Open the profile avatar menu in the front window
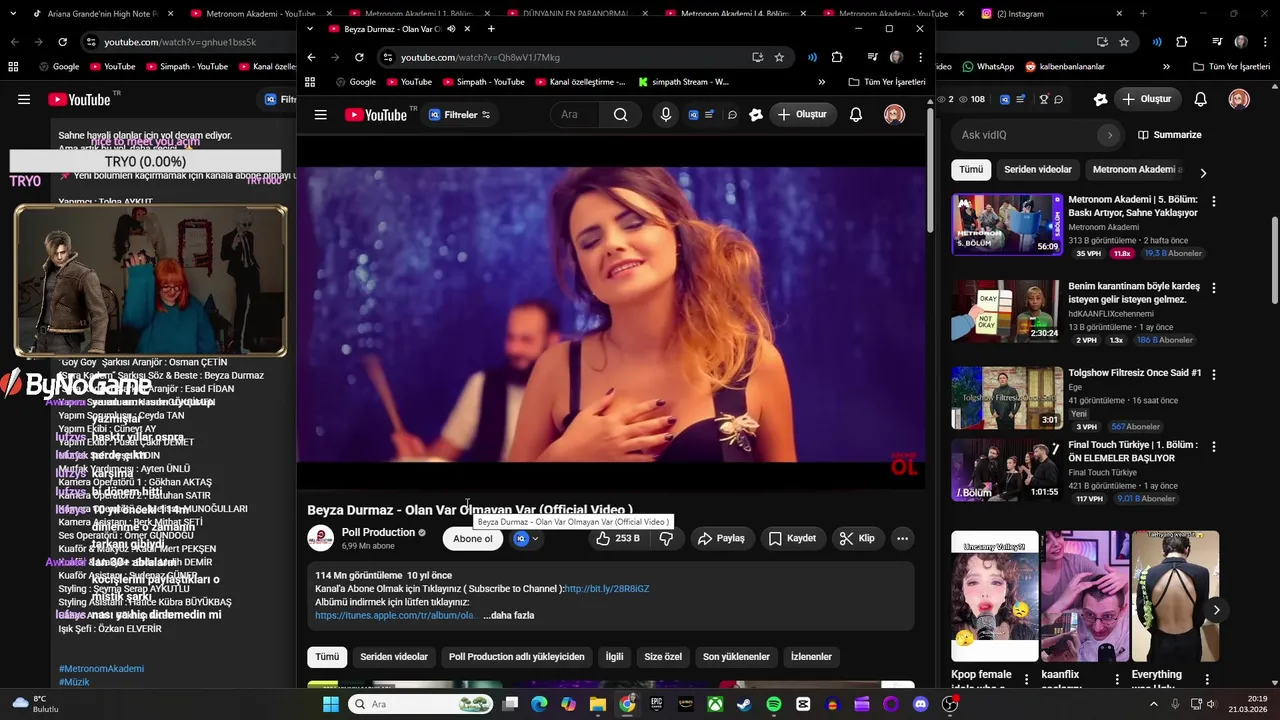 coord(895,115)
